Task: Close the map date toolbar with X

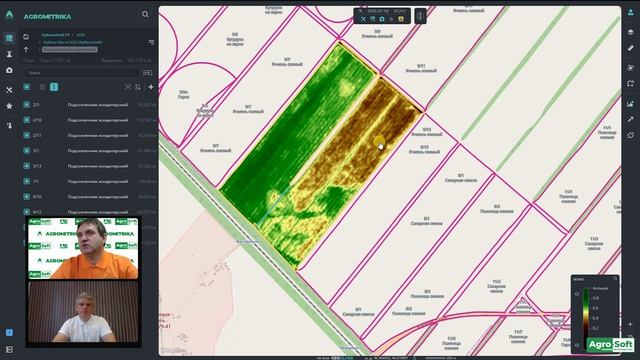Action: point(360,11)
